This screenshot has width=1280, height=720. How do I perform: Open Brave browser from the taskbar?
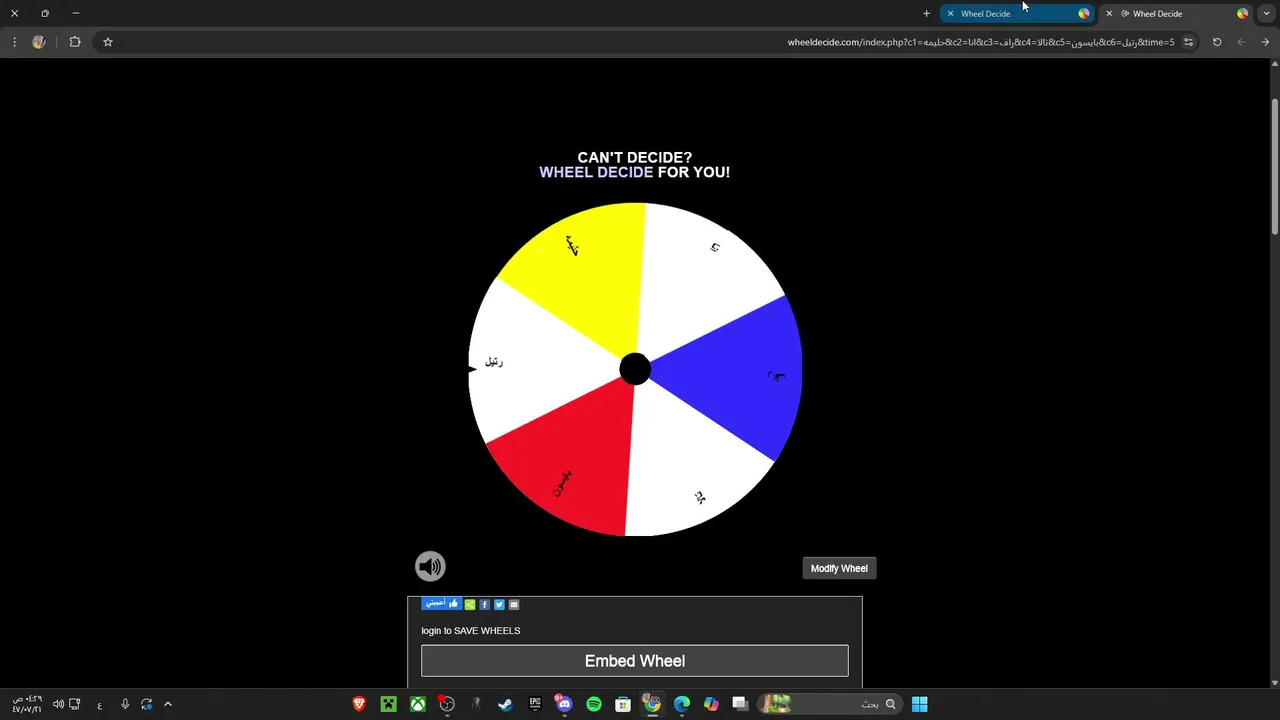pyautogui.click(x=359, y=704)
